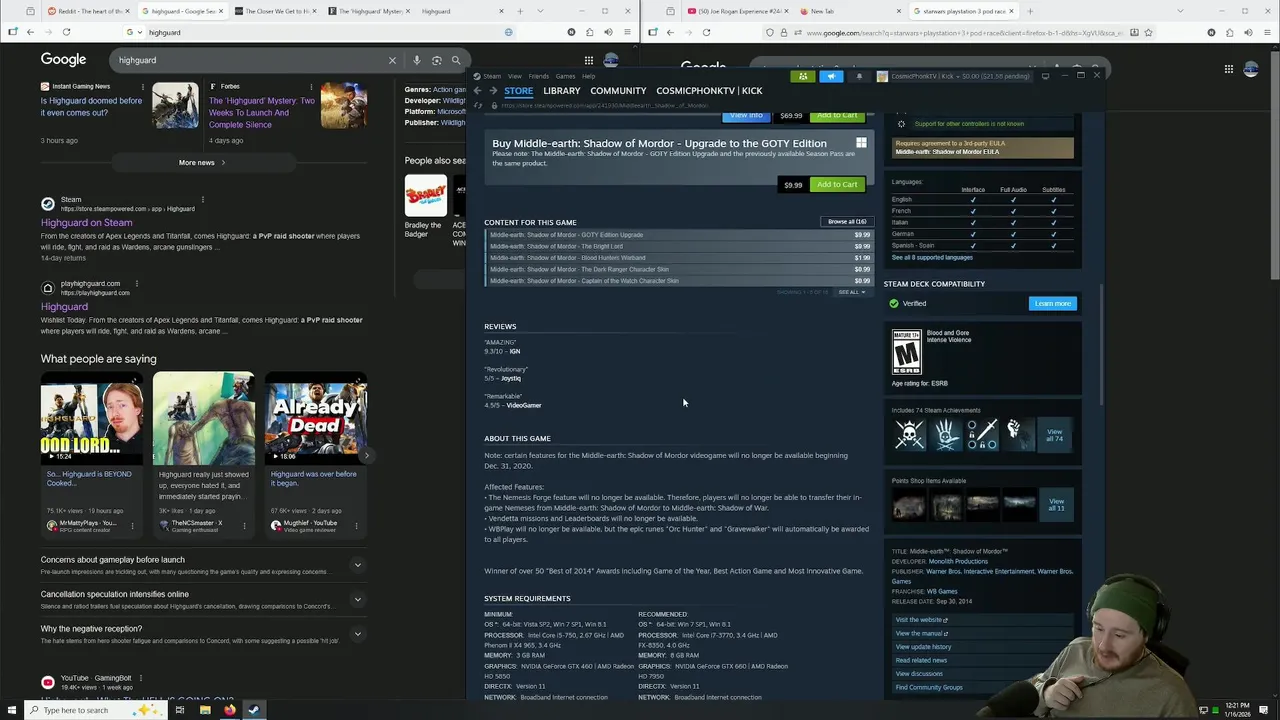The width and height of the screenshot is (1280, 720).
Task: Open three-dot options for Steam search result
Action: (x=202, y=199)
